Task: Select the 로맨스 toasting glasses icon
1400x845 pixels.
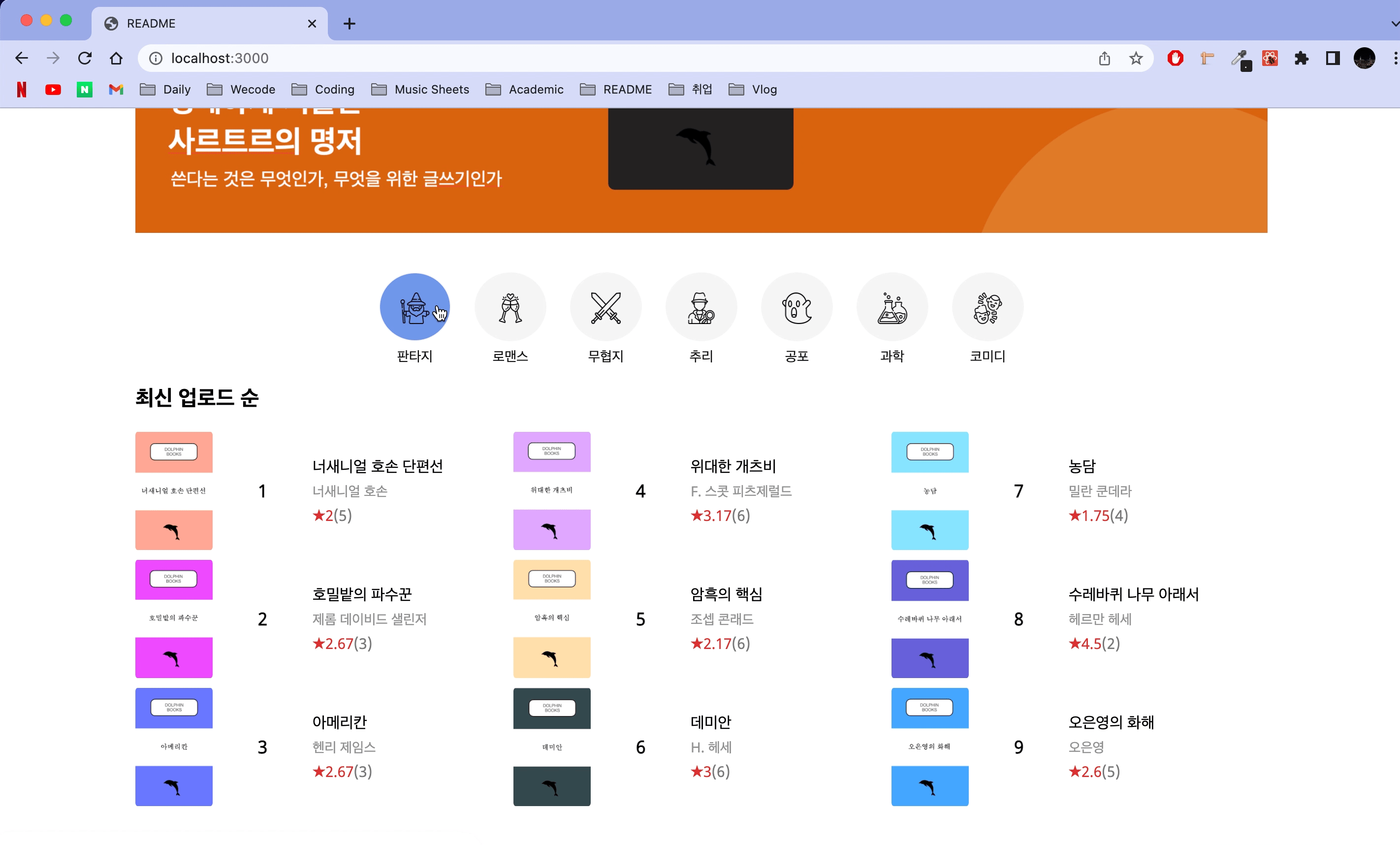Action: click(510, 307)
